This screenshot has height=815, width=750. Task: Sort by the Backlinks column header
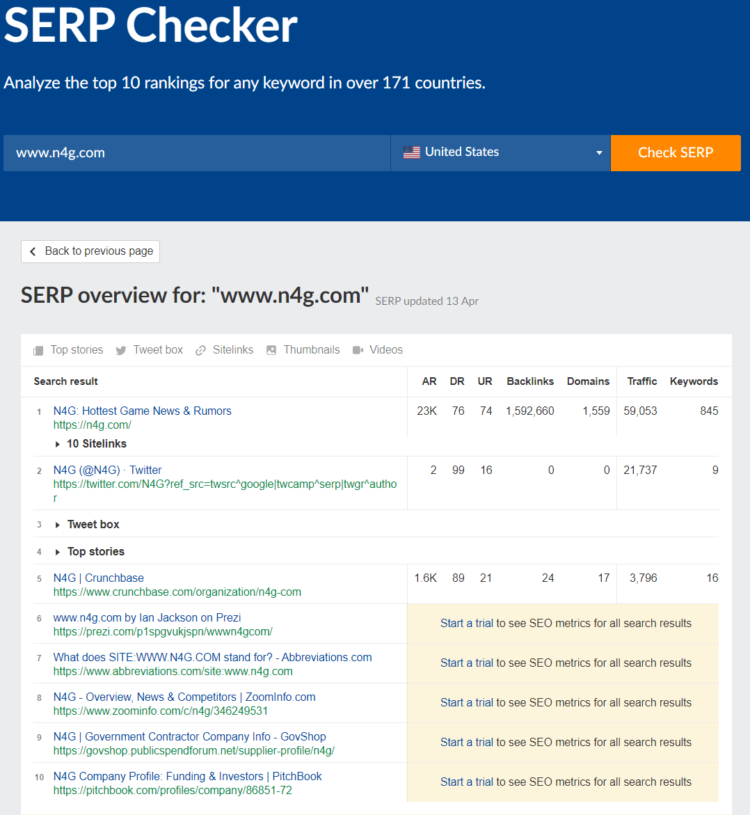point(530,382)
